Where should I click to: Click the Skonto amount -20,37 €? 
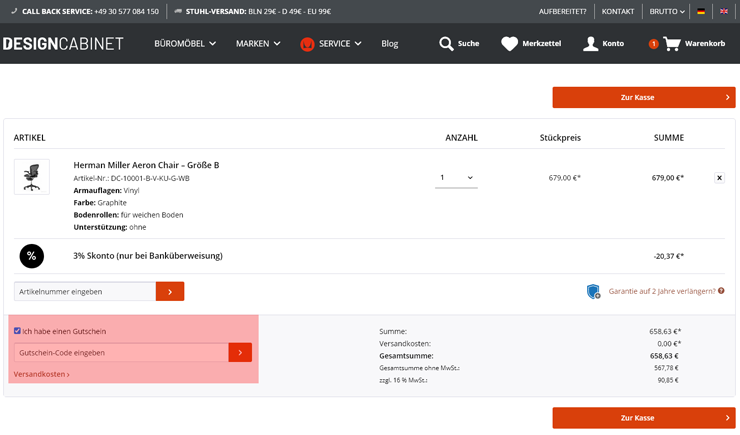pyautogui.click(x=668, y=256)
